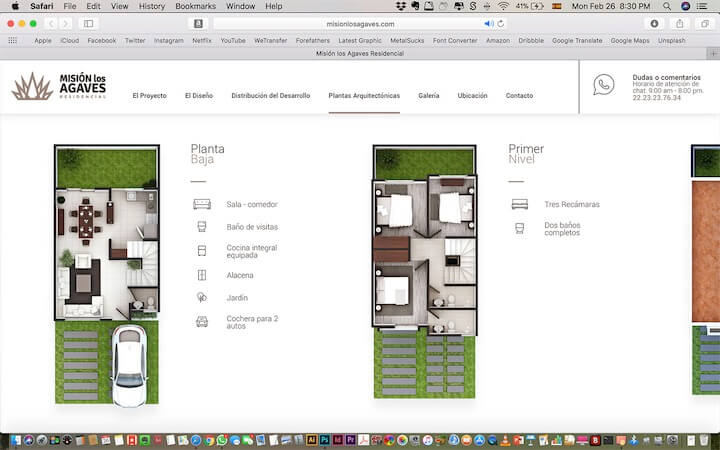Click the Safari back arrow
This screenshot has width=720, height=450.
pos(50,23)
